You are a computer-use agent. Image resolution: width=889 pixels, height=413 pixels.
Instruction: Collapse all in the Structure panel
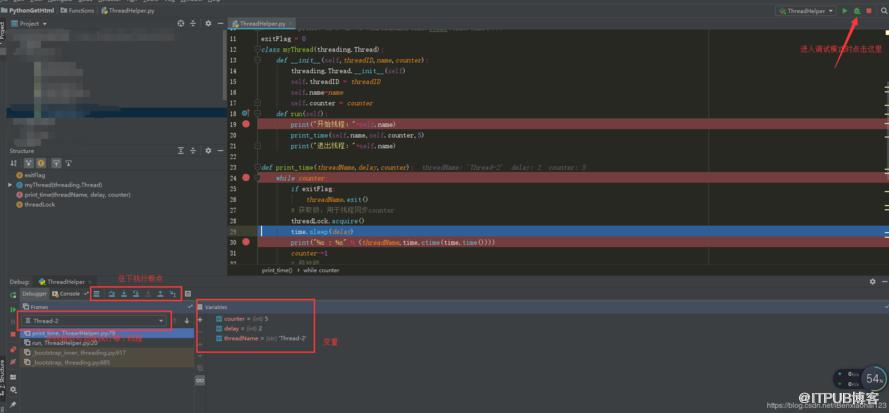(193, 150)
